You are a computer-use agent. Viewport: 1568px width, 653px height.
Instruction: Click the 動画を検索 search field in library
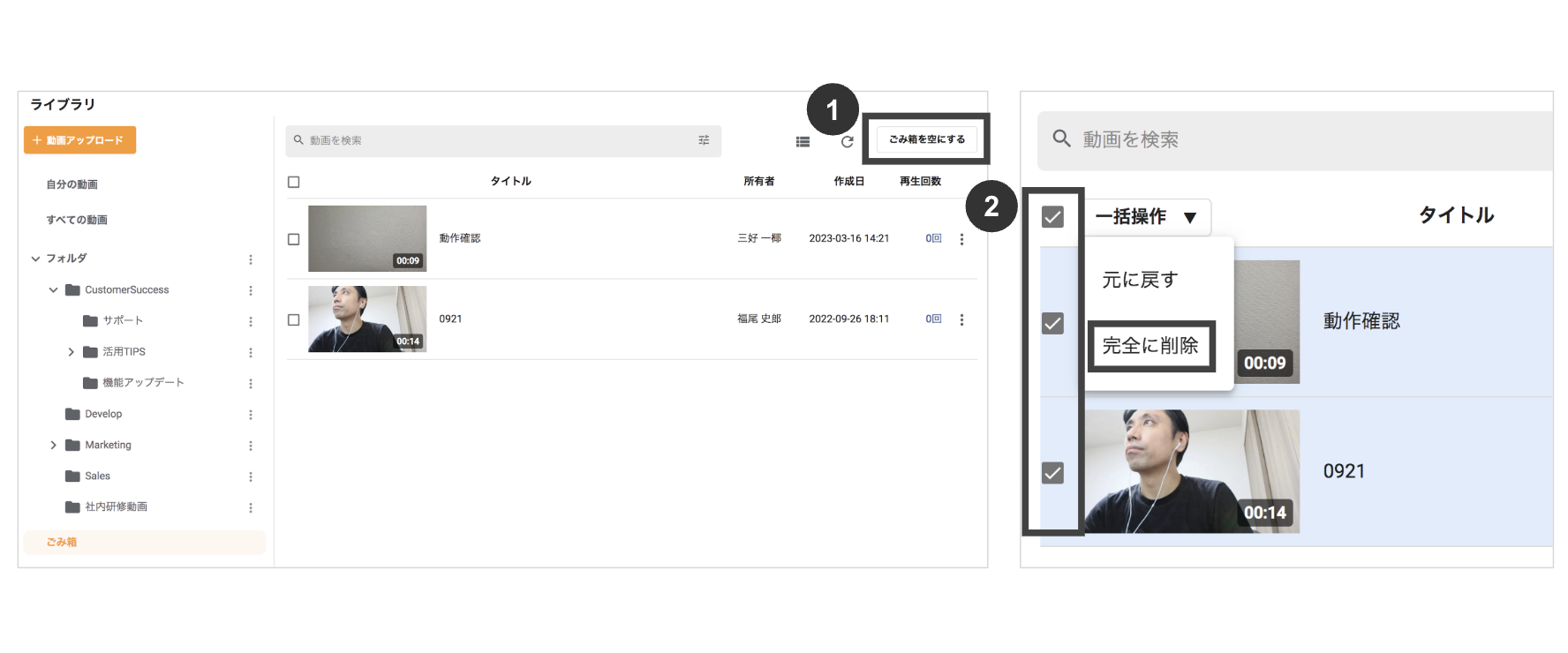494,140
